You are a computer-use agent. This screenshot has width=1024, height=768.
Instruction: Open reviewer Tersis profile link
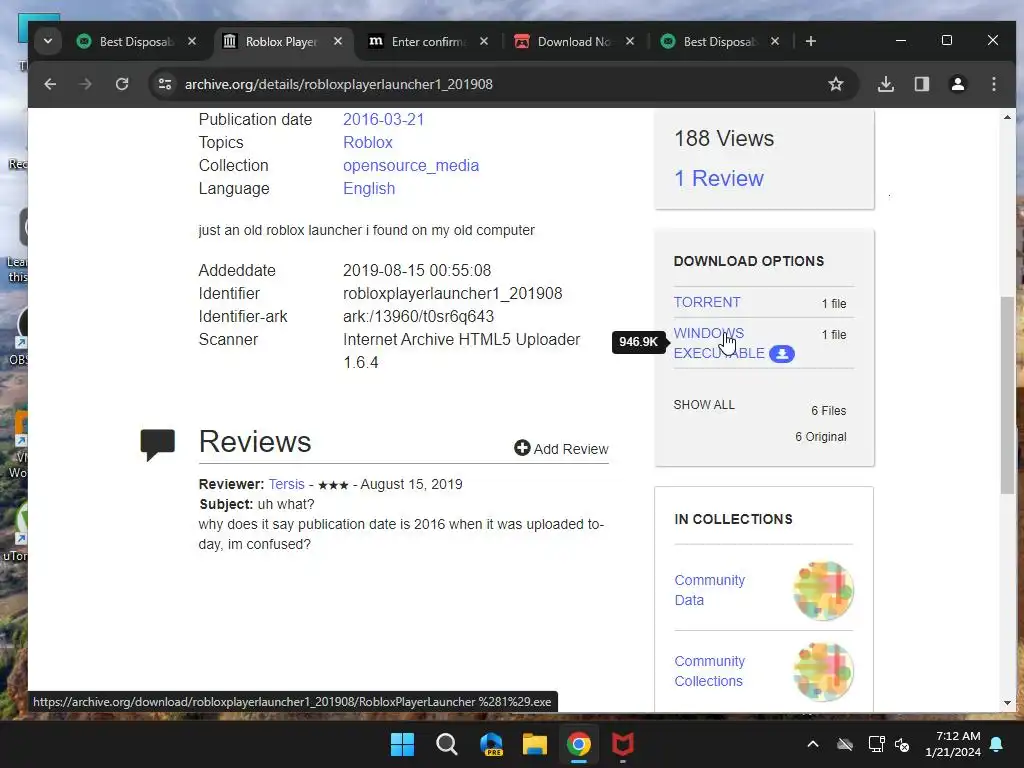point(286,485)
